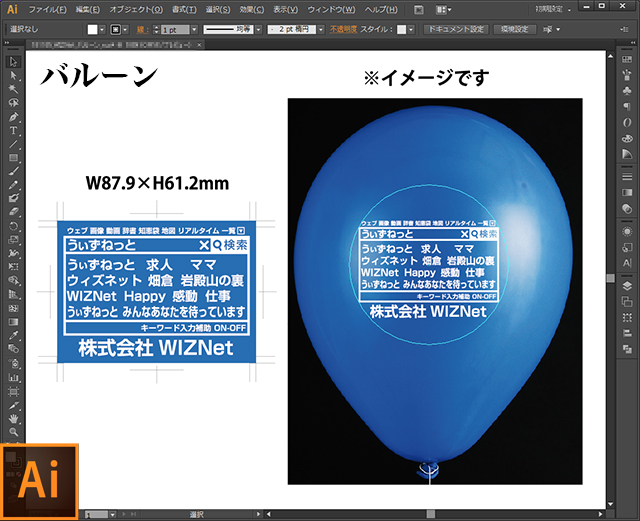
Task: Select the Column Graph tool
Action: [13, 377]
